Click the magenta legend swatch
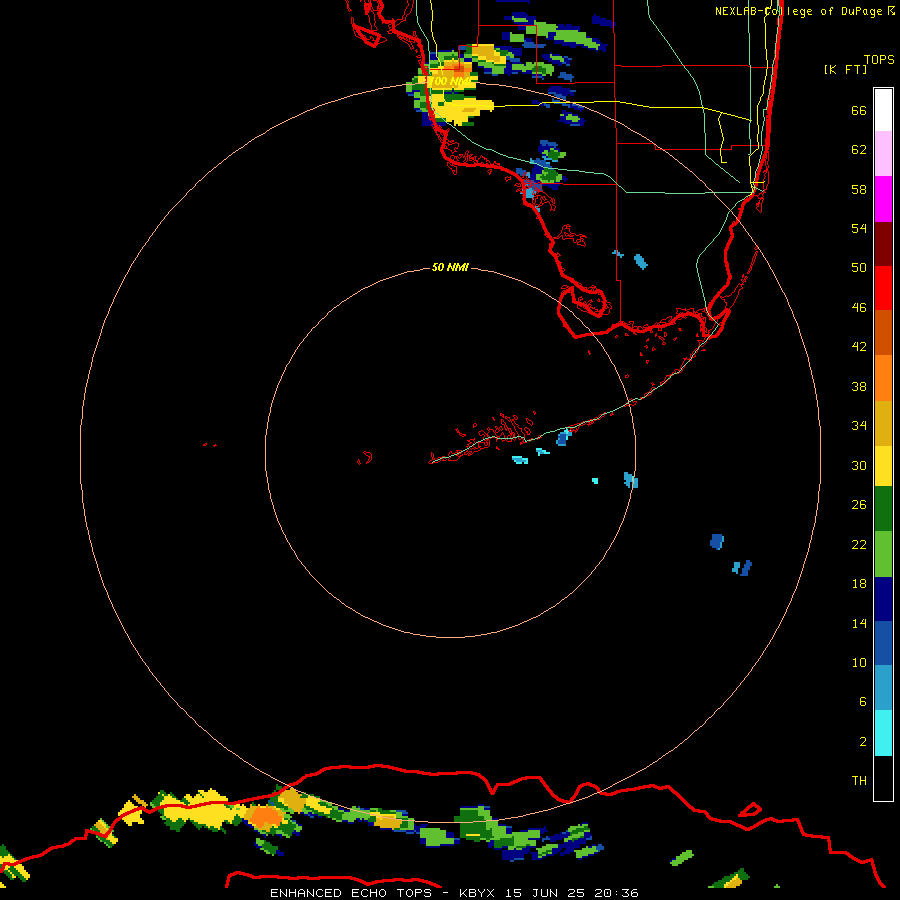Screen dimensions: 900x900 883,199
